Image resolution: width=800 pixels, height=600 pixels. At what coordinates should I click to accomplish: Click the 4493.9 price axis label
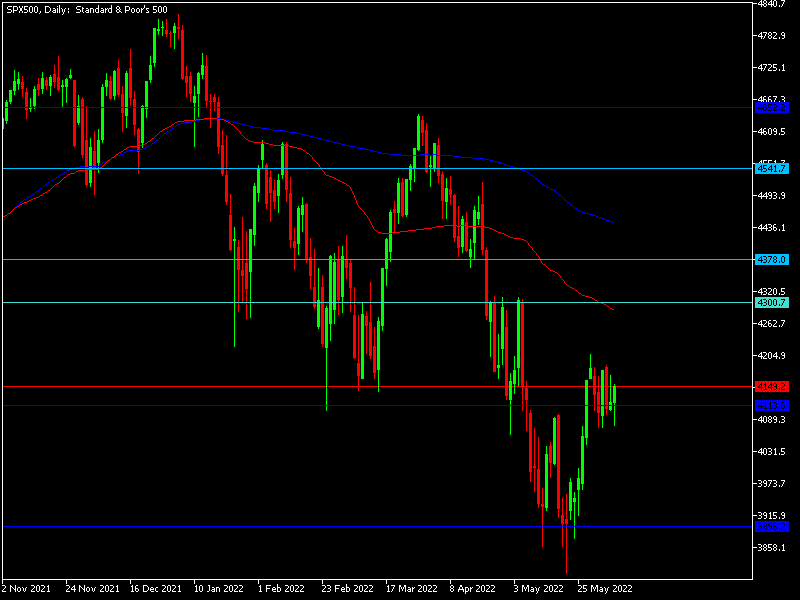(x=771, y=195)
